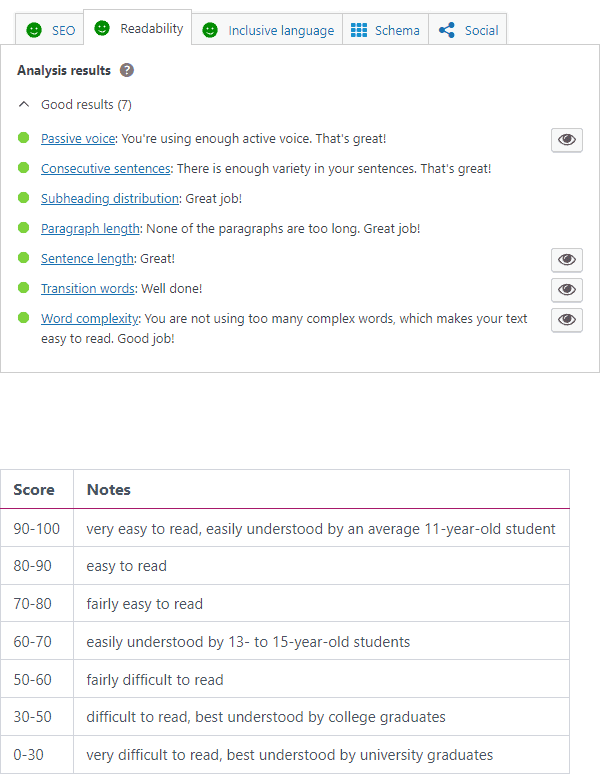Click note 'easy to read'
603x781 pixels.
(x=126, y=566)
